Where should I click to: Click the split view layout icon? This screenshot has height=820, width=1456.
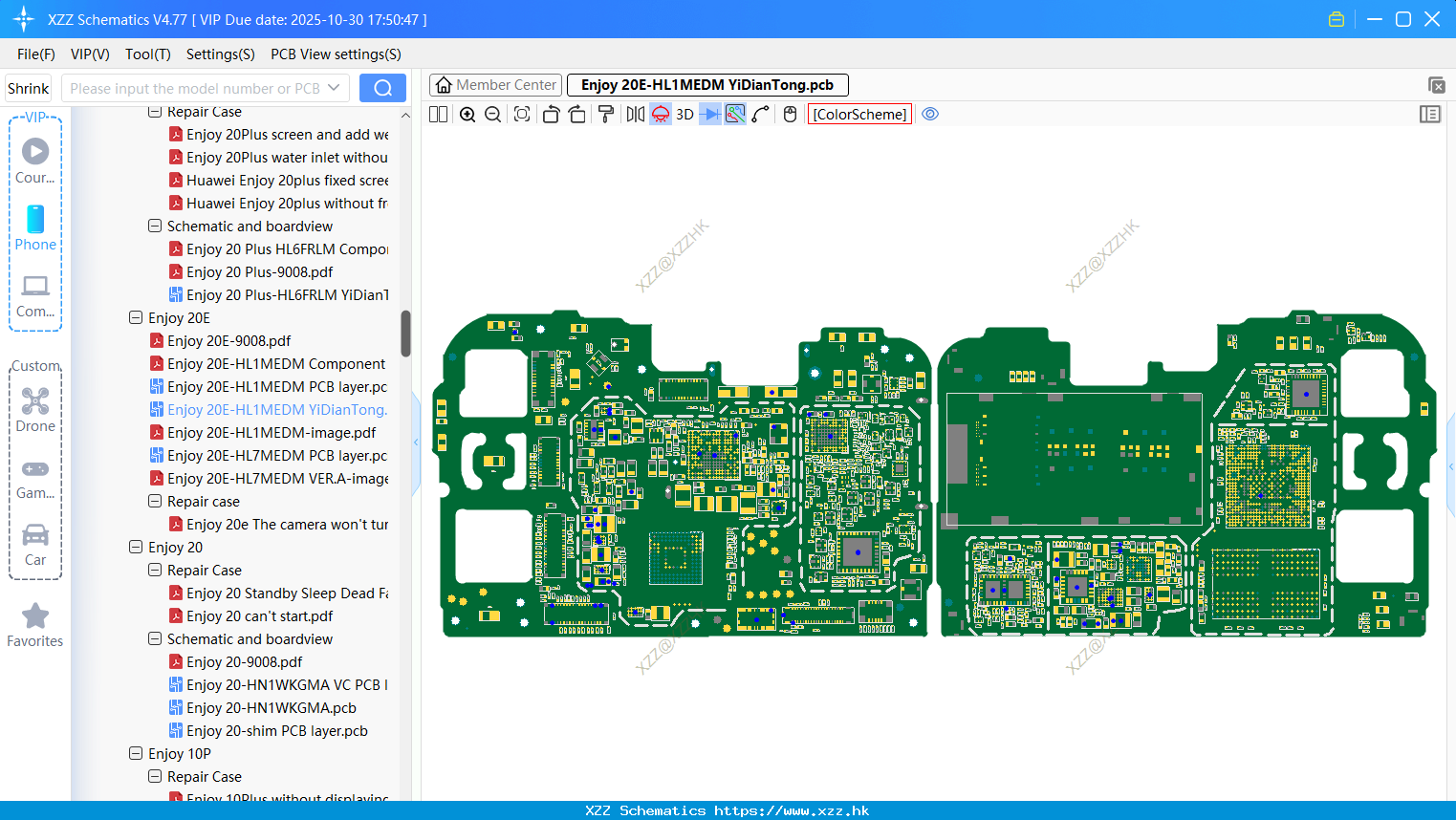coord(438,115)
